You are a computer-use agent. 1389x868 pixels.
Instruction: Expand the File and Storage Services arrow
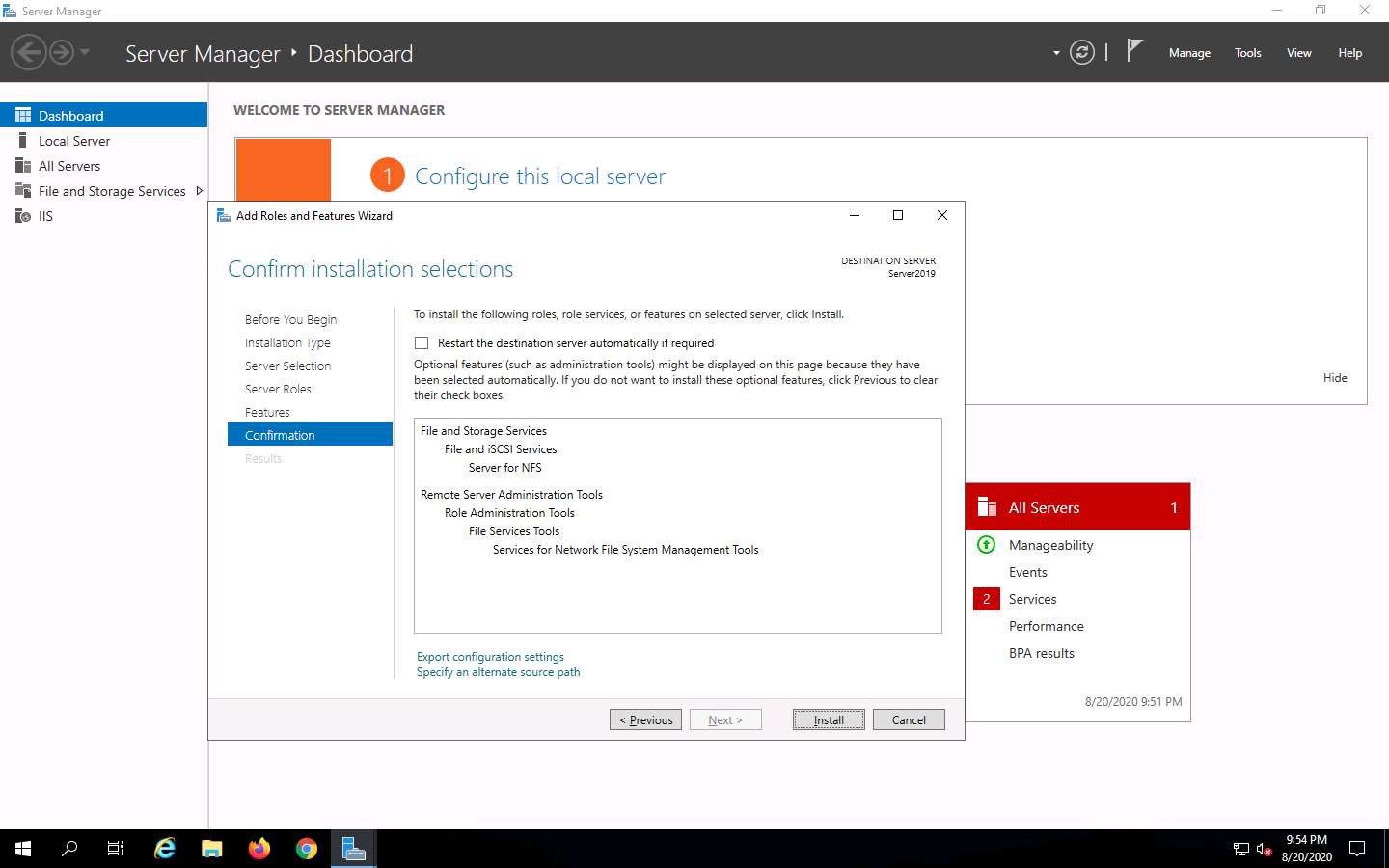point(200,191)
